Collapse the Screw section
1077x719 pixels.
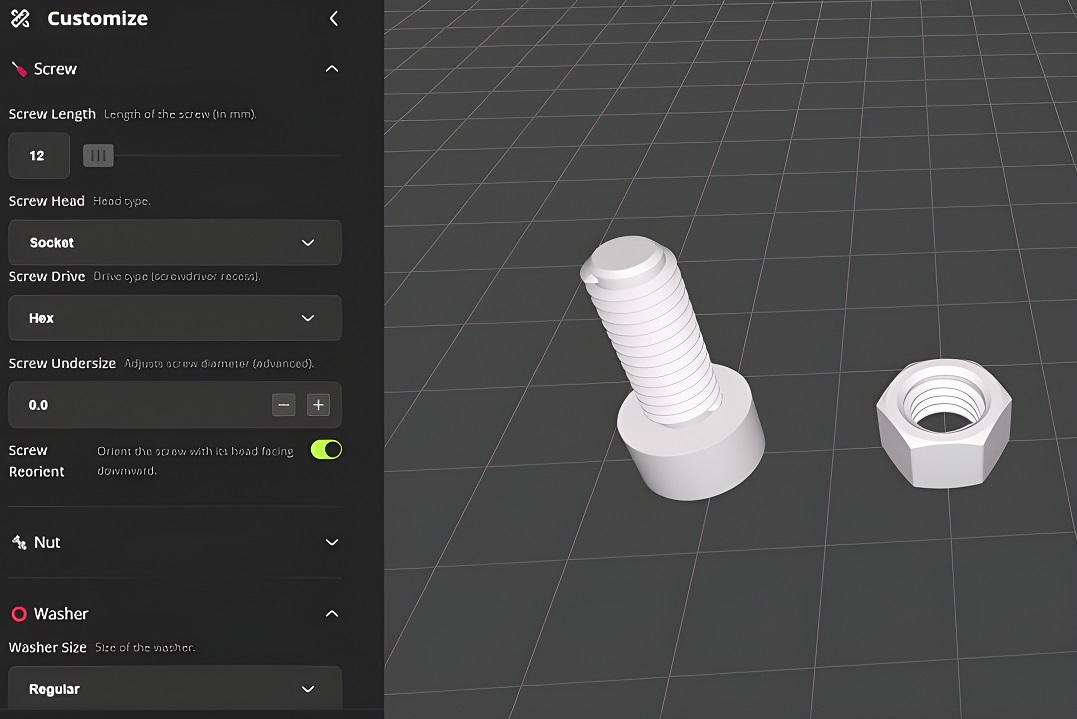pyautogui.click(x=332, y=69)
